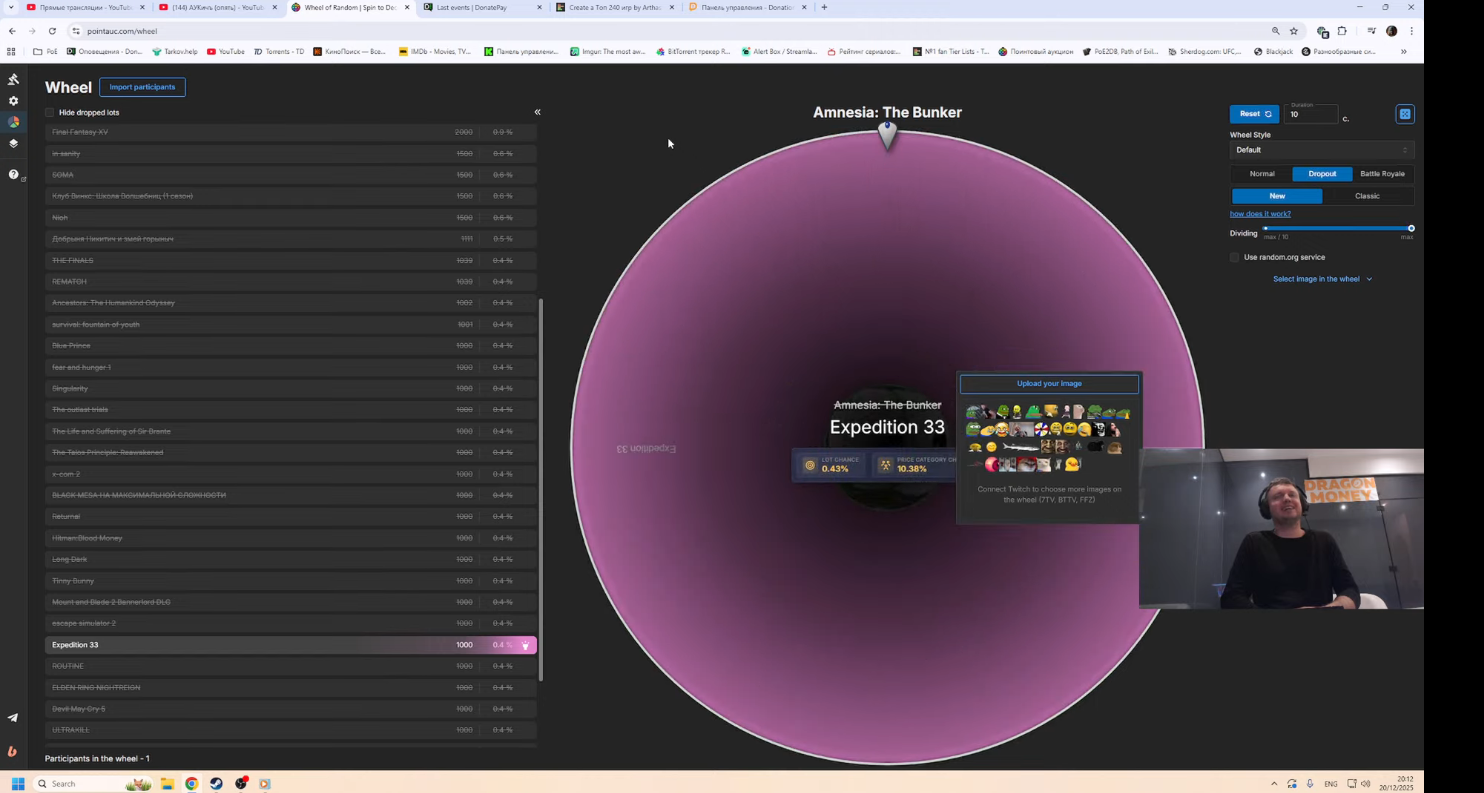Viewport: 1484px width, 793px height.
Task: Click the Duration input field
Action: [1312, 114]
